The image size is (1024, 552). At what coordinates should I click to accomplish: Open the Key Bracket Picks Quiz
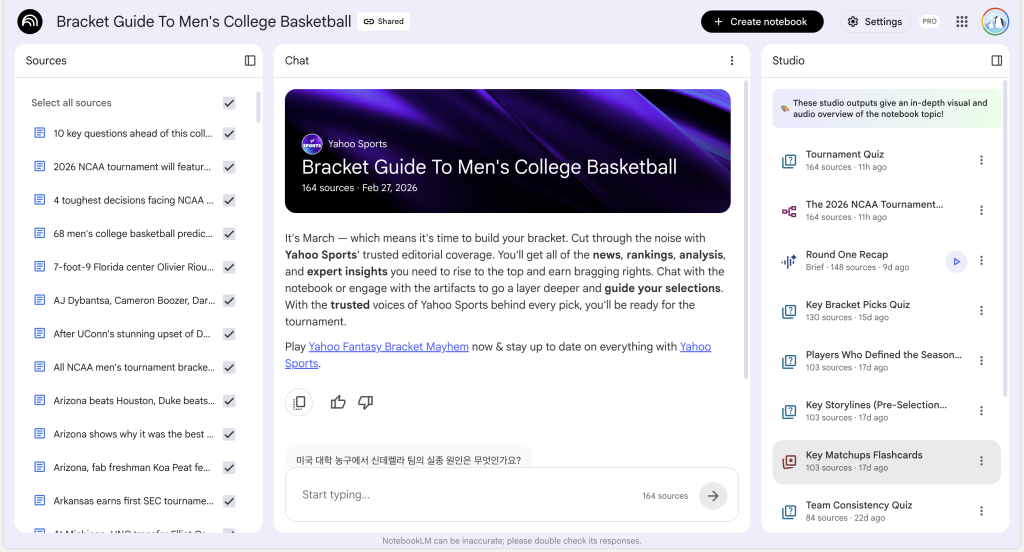pyautogui.click(x=857, y=305)
